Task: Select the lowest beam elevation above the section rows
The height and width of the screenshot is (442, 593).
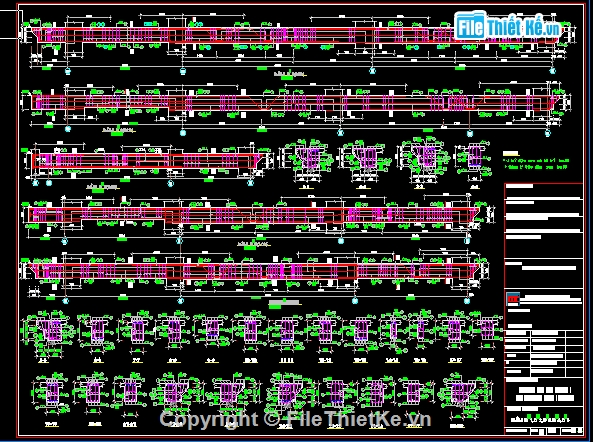Action: (x=255, y=277)
